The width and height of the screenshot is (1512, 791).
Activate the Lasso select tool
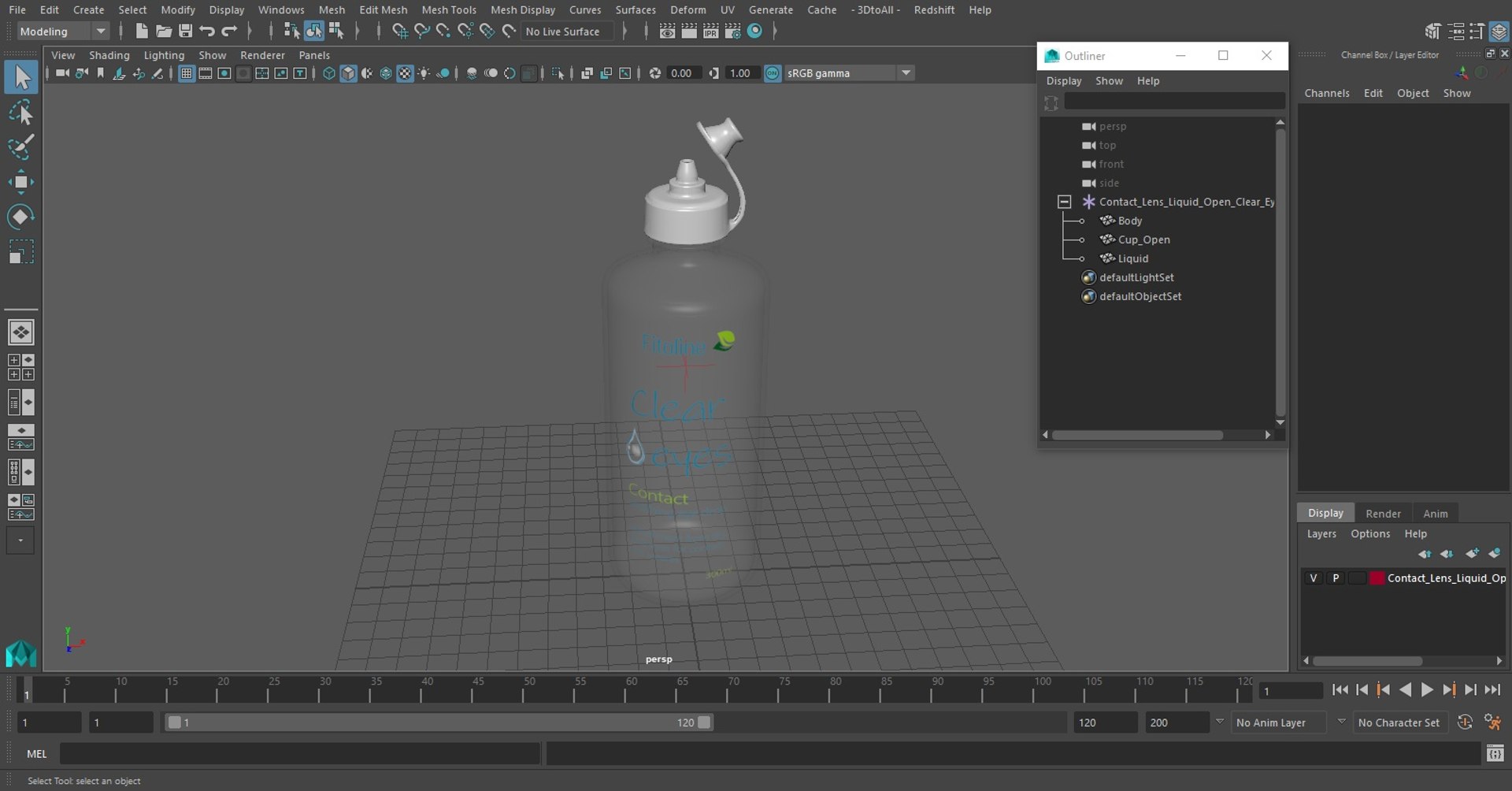21,113
